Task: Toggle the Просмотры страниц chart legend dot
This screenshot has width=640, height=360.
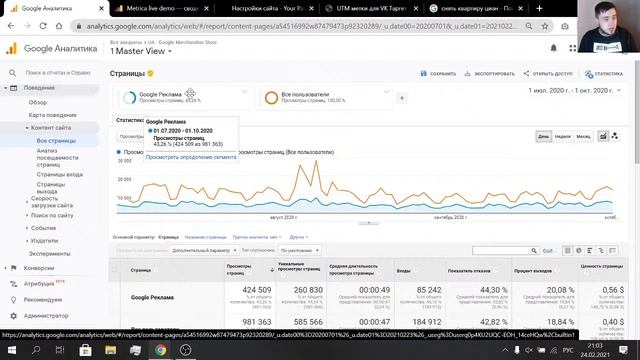Action: coord(119,152)
